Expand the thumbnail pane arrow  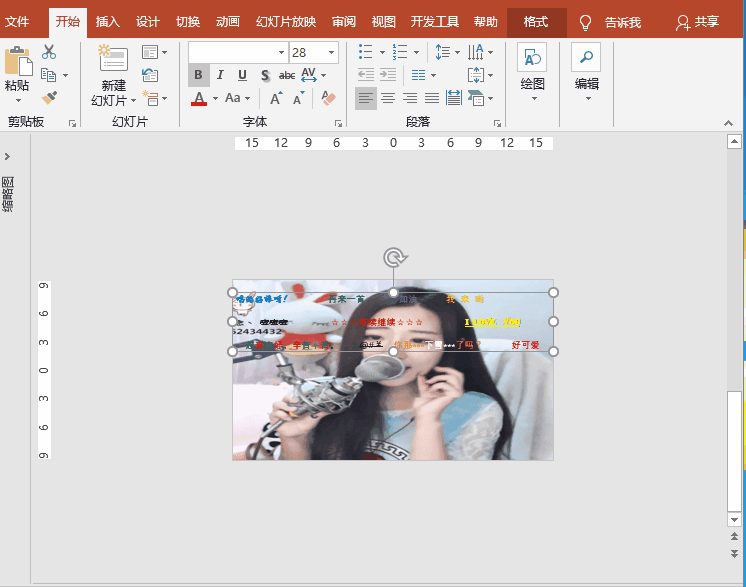point(7,156)
